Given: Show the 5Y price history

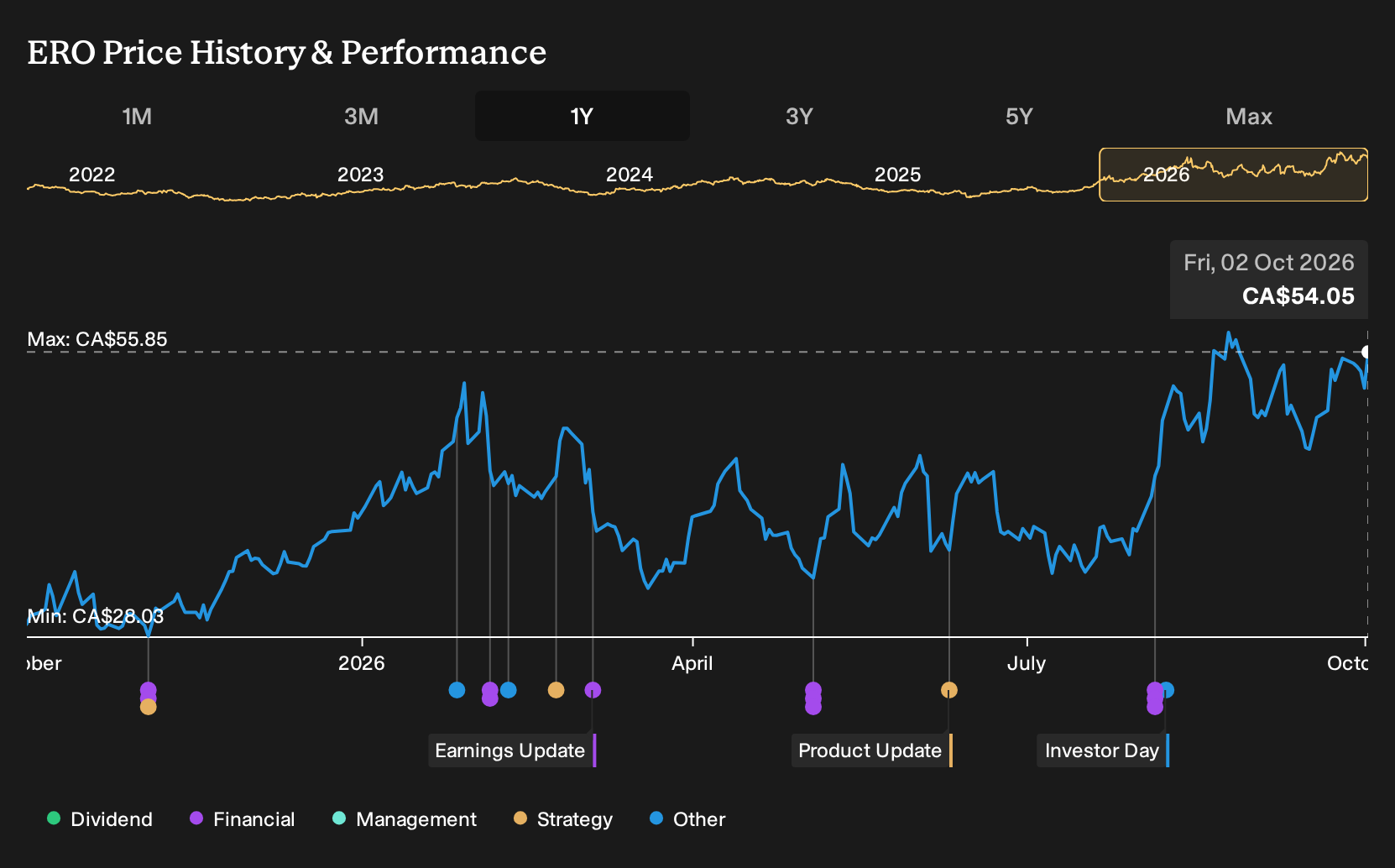Looking at the screenshot, I should point(1019,116).
